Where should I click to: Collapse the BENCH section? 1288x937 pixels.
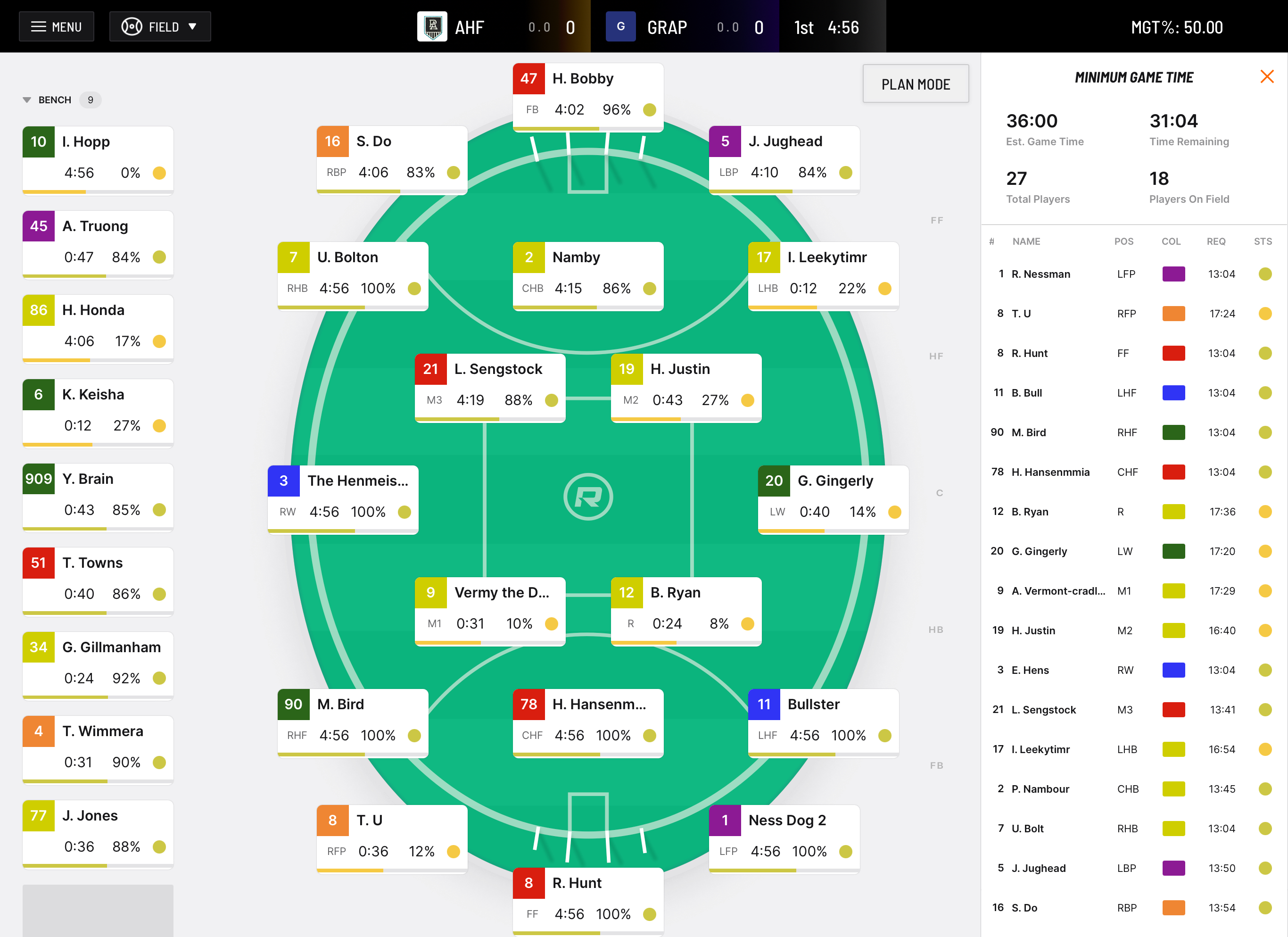point(26,100)
